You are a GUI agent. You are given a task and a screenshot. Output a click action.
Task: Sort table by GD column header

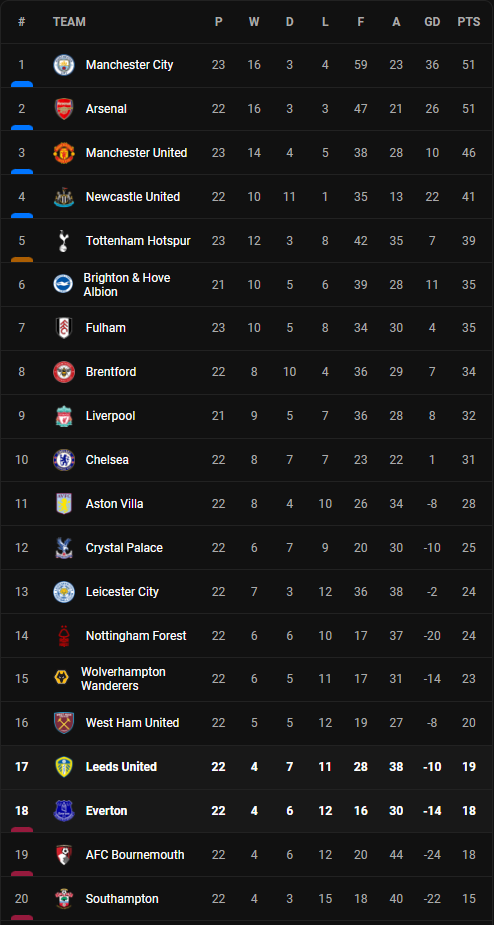(x=432, y=22)
